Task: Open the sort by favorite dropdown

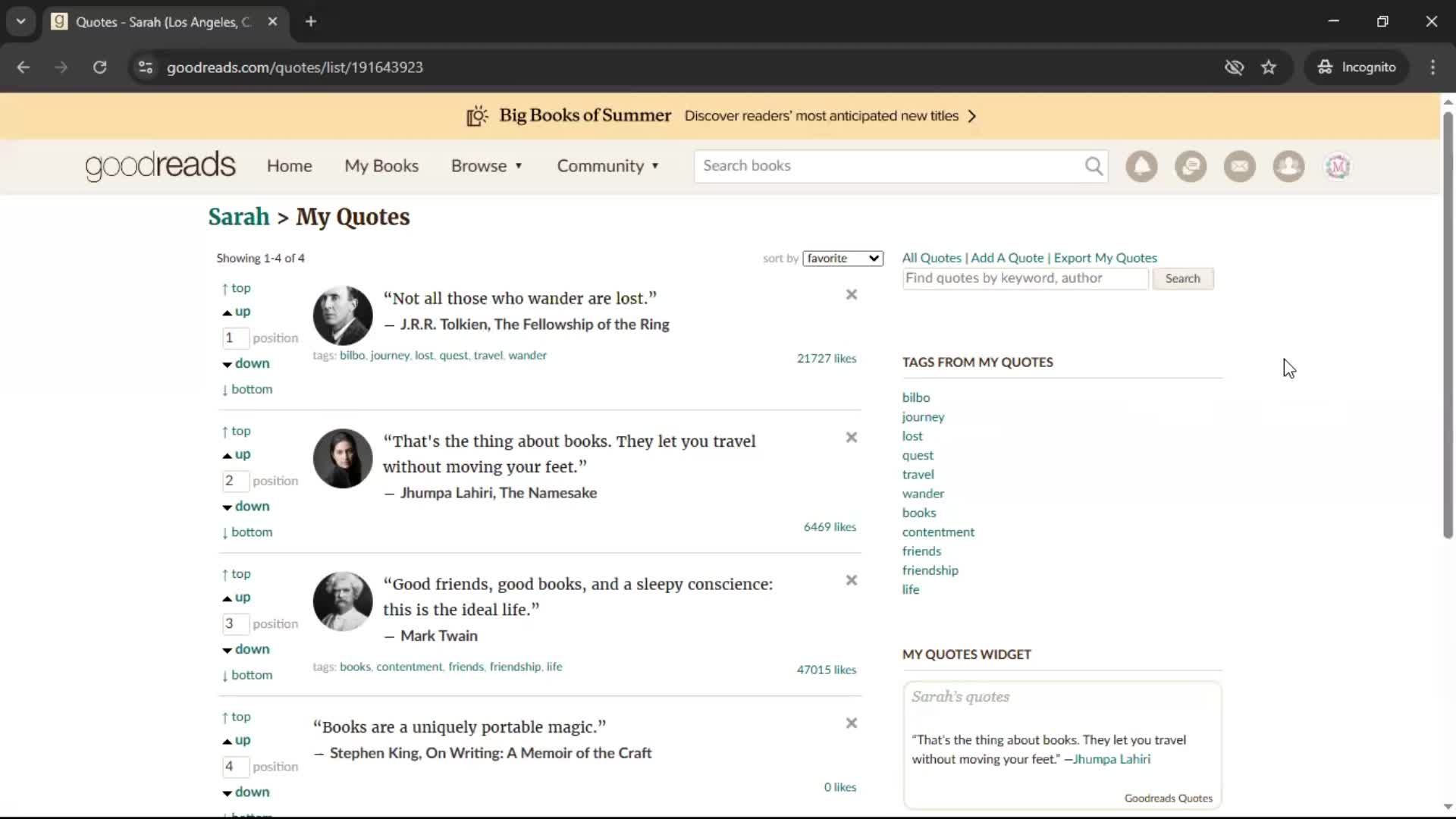Action: coord(843,259)
